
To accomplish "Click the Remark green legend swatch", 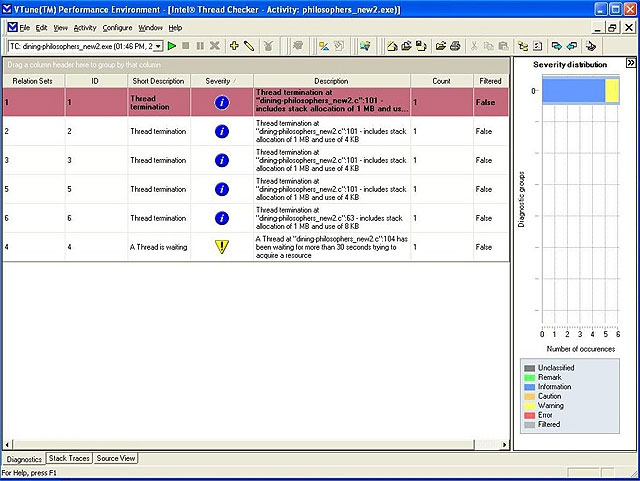I will pyautogui.click(x=529, y=378).
